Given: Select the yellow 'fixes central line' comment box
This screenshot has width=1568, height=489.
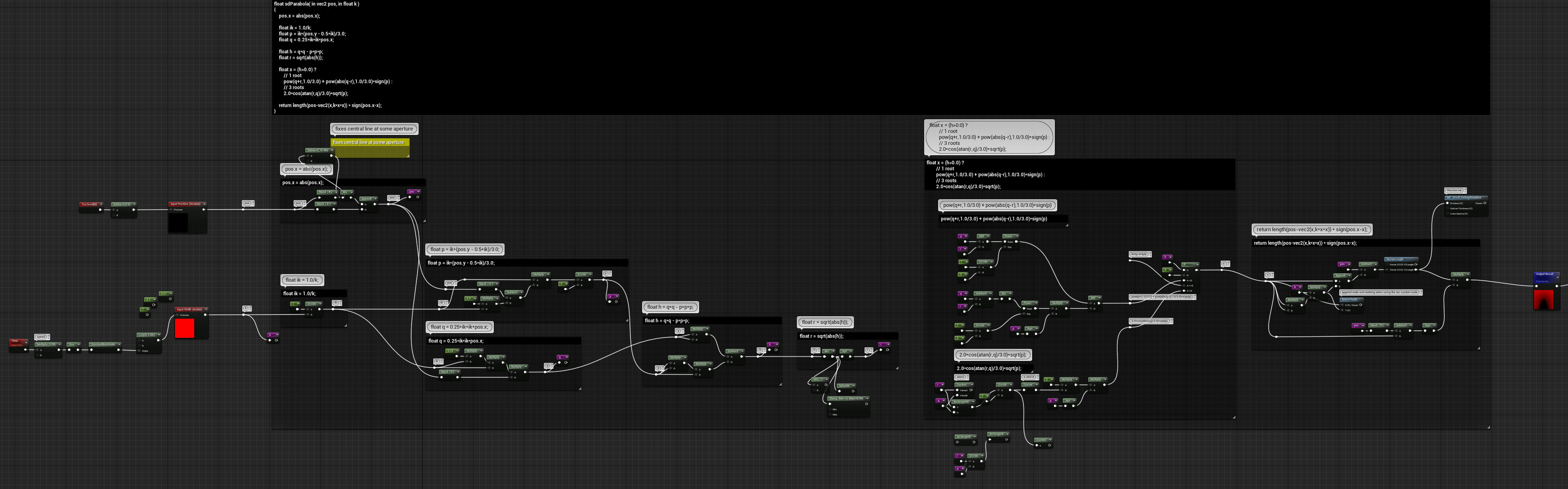Looking at the screenshot, I should pyautogui.click(x=370, y=148).
